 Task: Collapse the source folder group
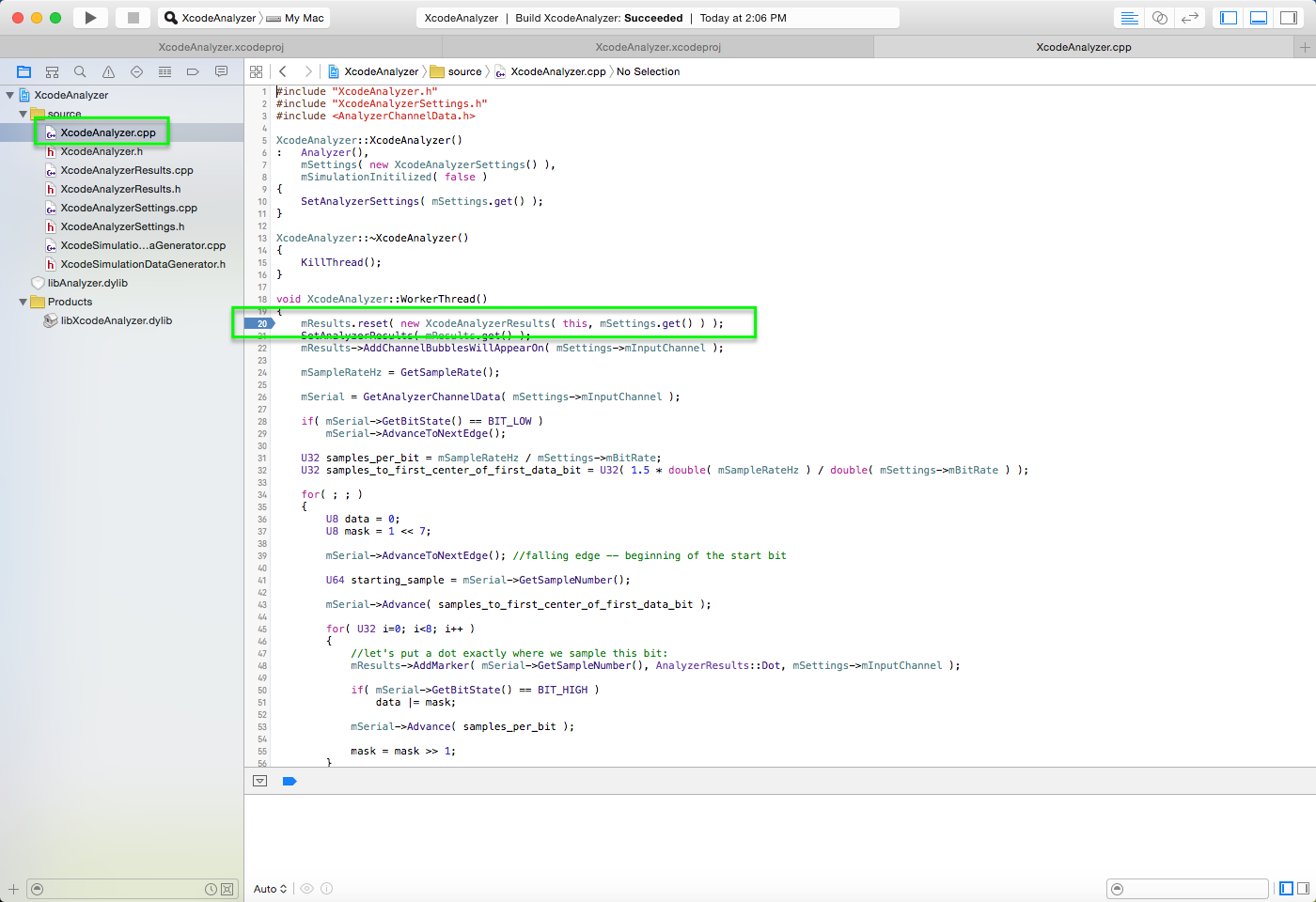(x=23, y=114)
